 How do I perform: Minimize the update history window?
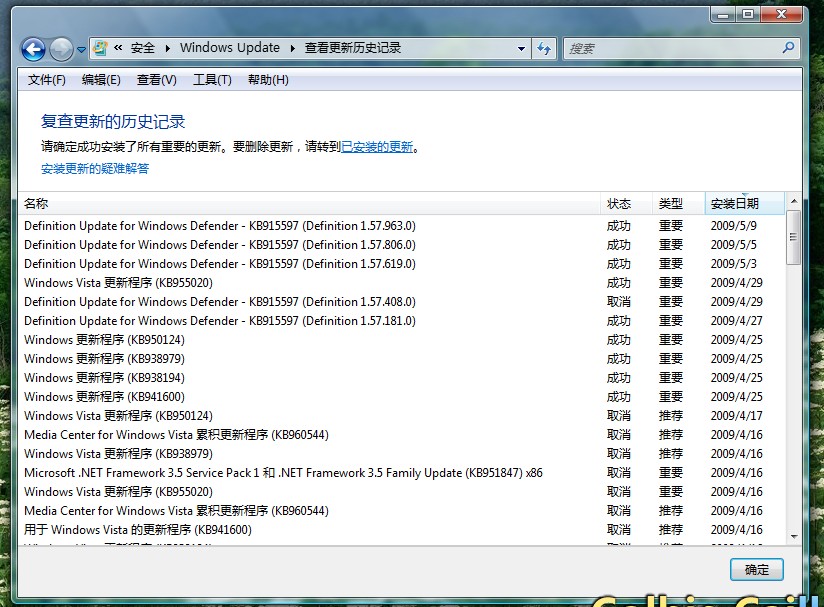click(x=723, y=15)
